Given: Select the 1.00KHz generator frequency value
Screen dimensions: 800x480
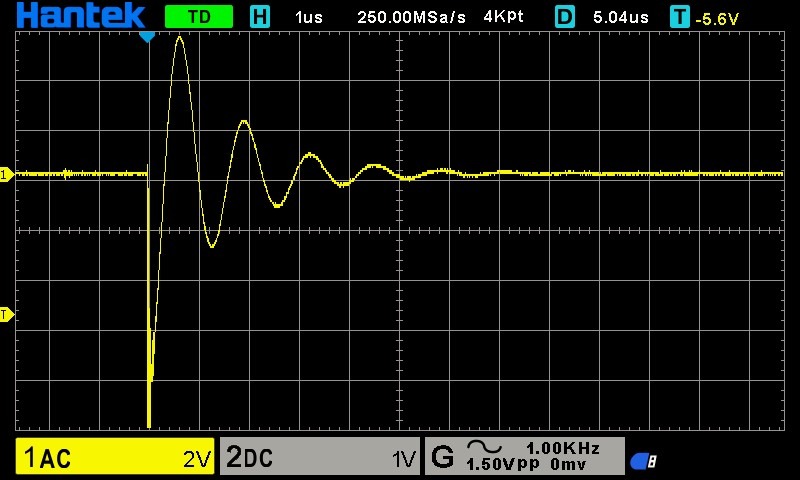Looking at the screenshot, I should pyautogui.click(x=563, y=448).
